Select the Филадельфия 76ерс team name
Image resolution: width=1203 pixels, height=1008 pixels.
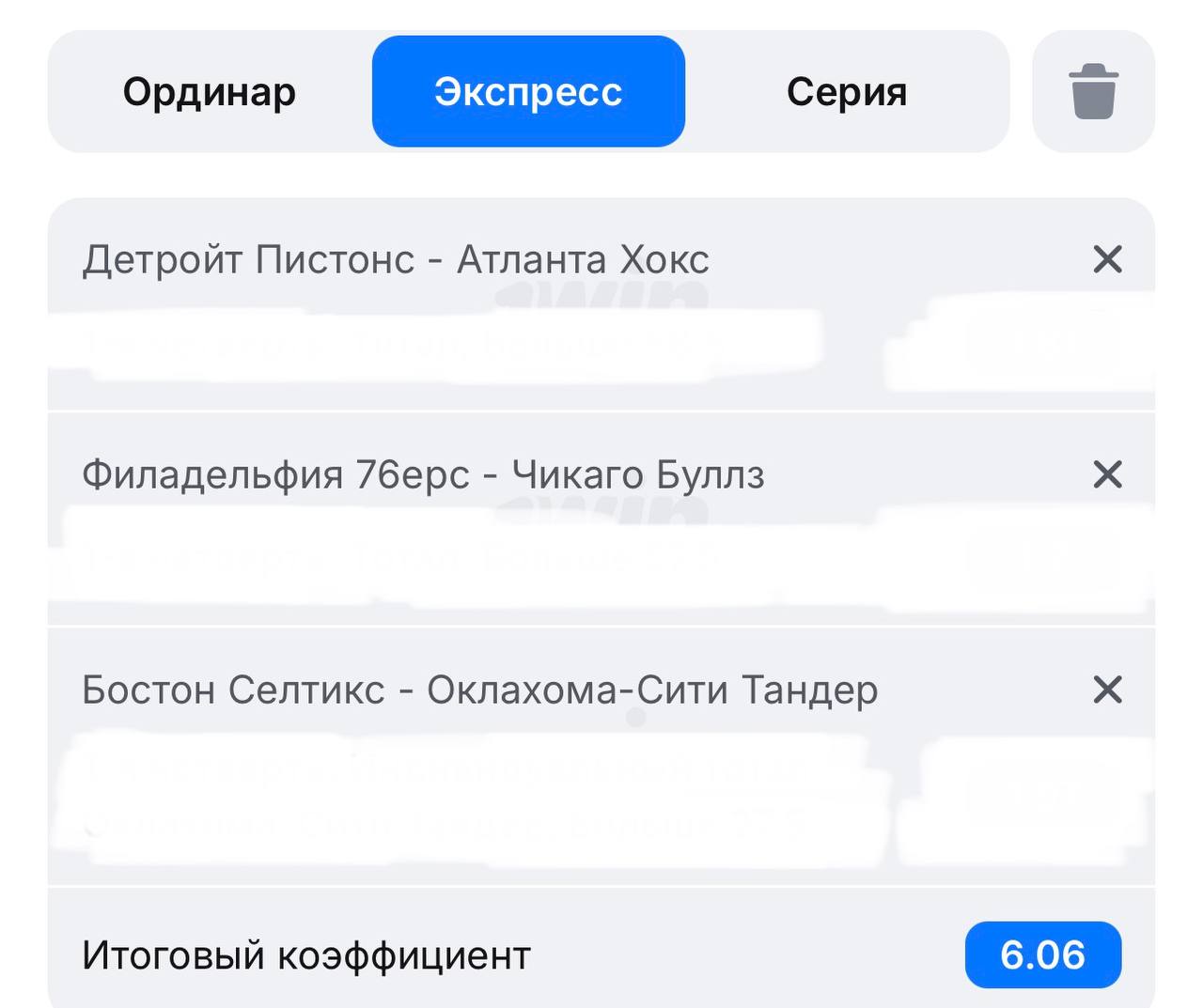pos(275,474)
